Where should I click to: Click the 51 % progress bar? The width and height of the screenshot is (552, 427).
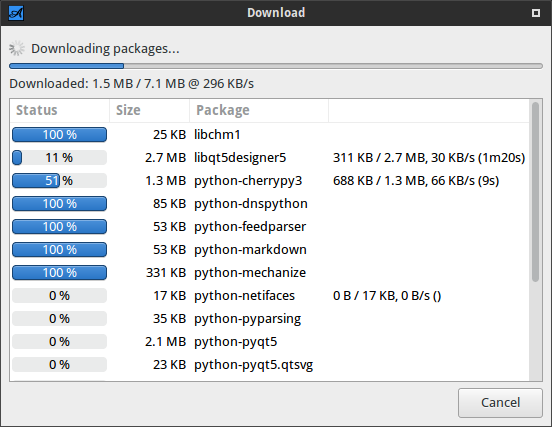(x=59, y=181)
